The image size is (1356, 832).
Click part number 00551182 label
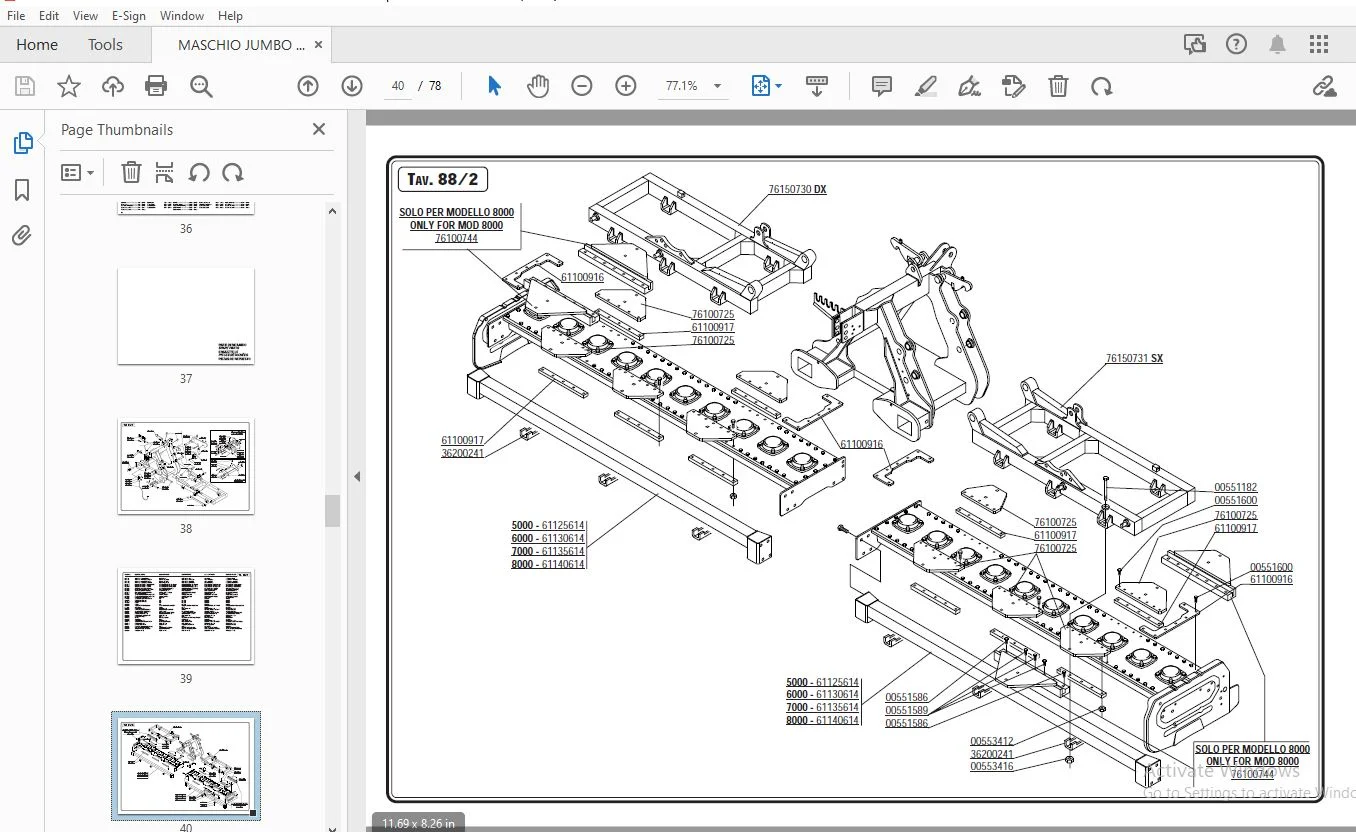1236,487
